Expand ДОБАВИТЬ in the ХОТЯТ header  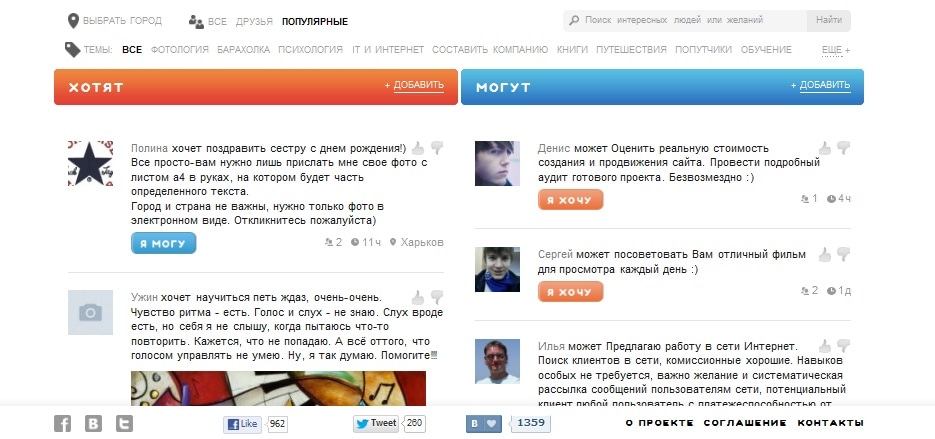point(419,85)
